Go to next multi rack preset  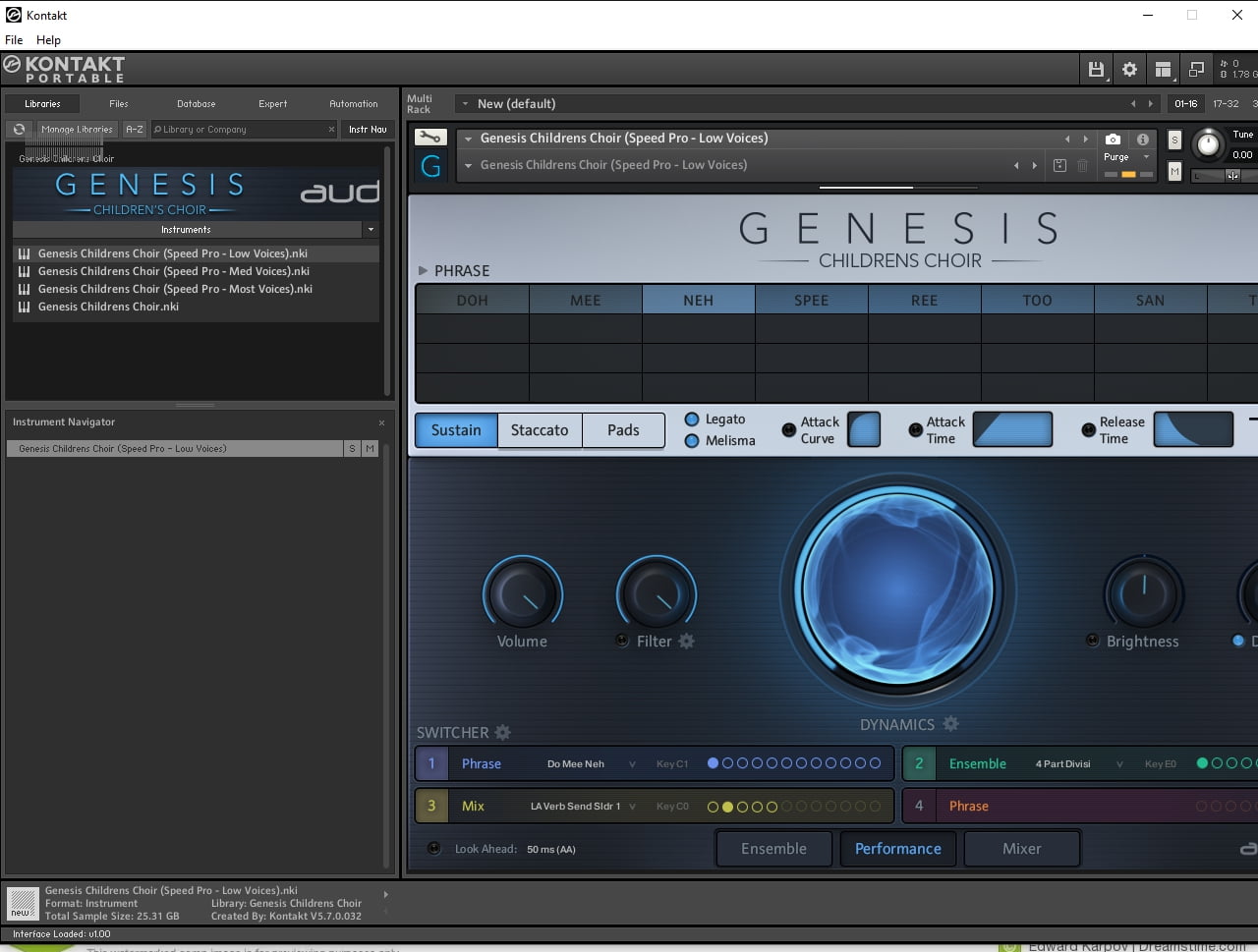(x=1150, y=103)
